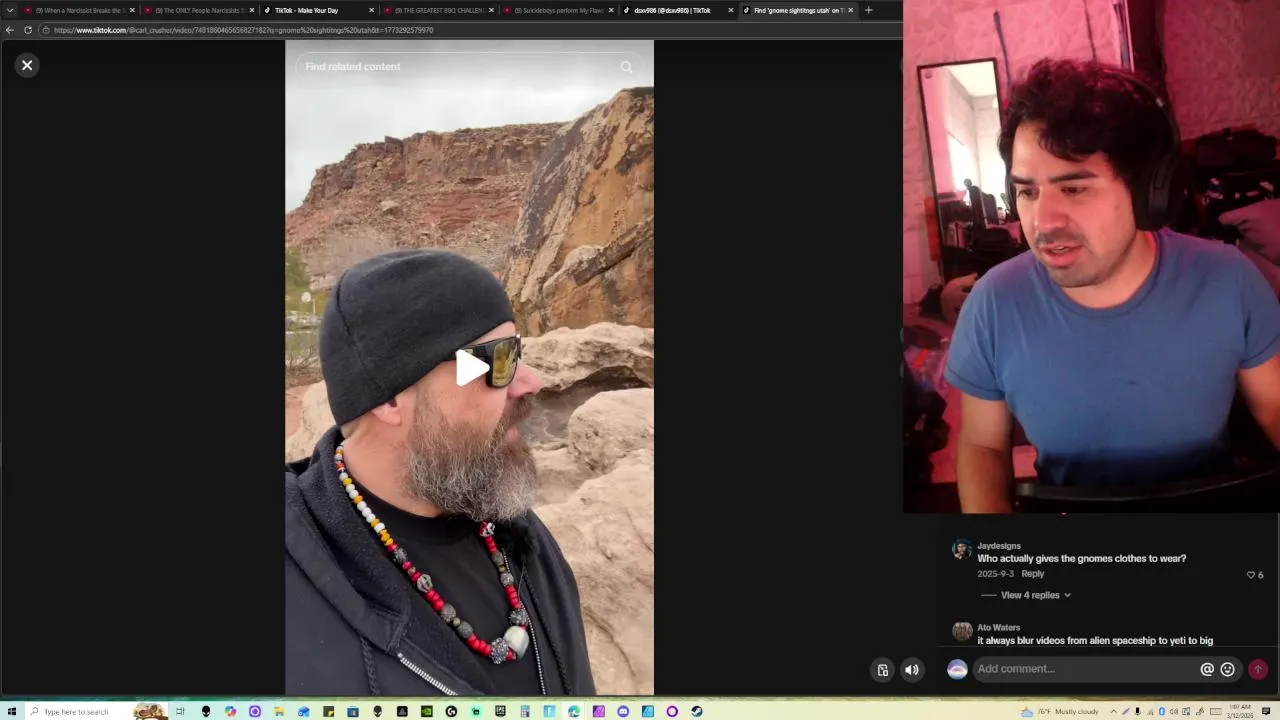
Task: Close the TikTok video viewer with X
Action: (x=27, y=65)
